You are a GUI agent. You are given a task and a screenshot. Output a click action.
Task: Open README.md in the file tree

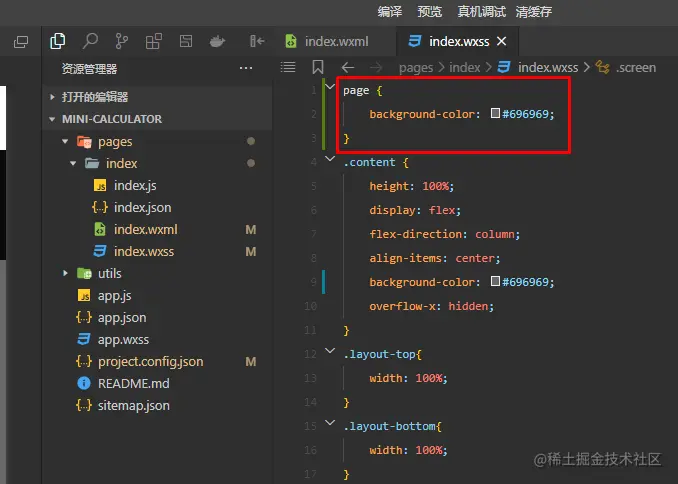(x=133, y=384)
